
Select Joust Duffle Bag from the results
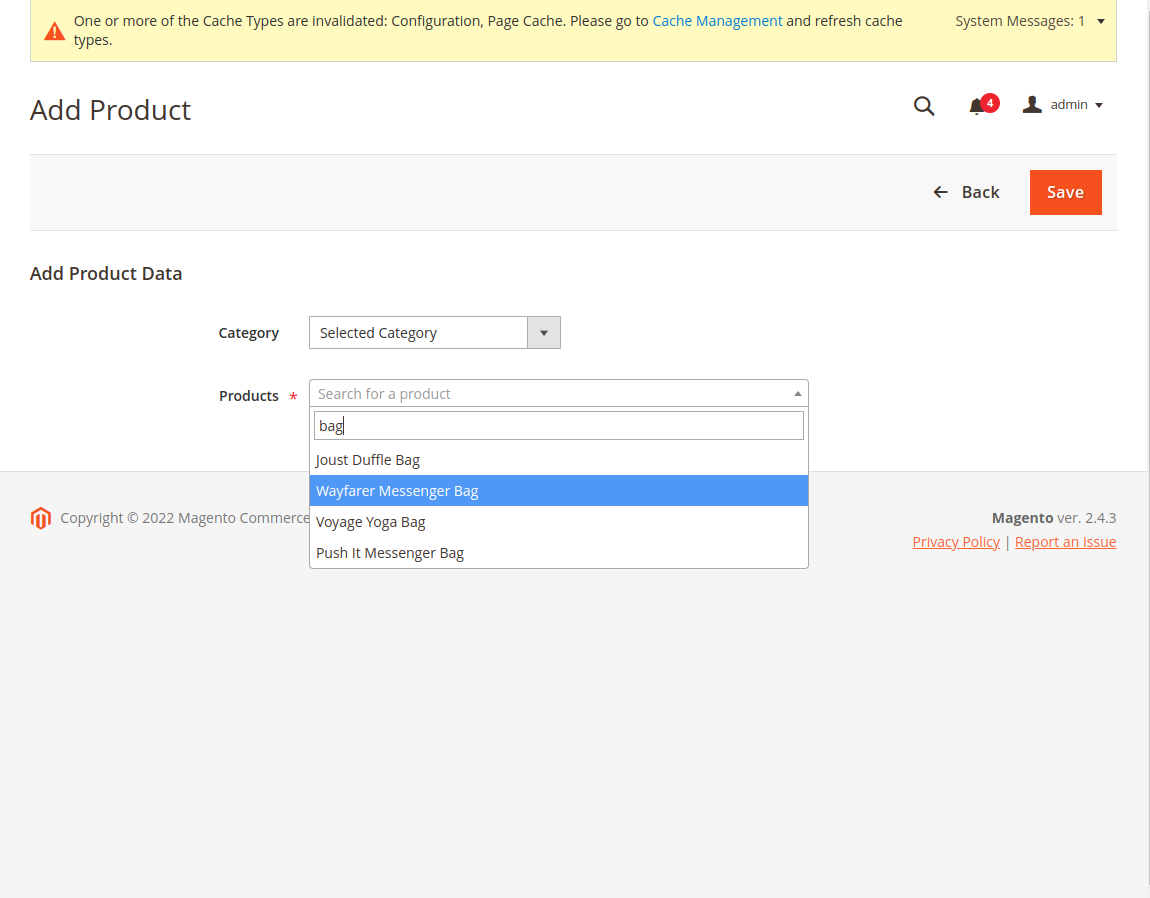368,460
